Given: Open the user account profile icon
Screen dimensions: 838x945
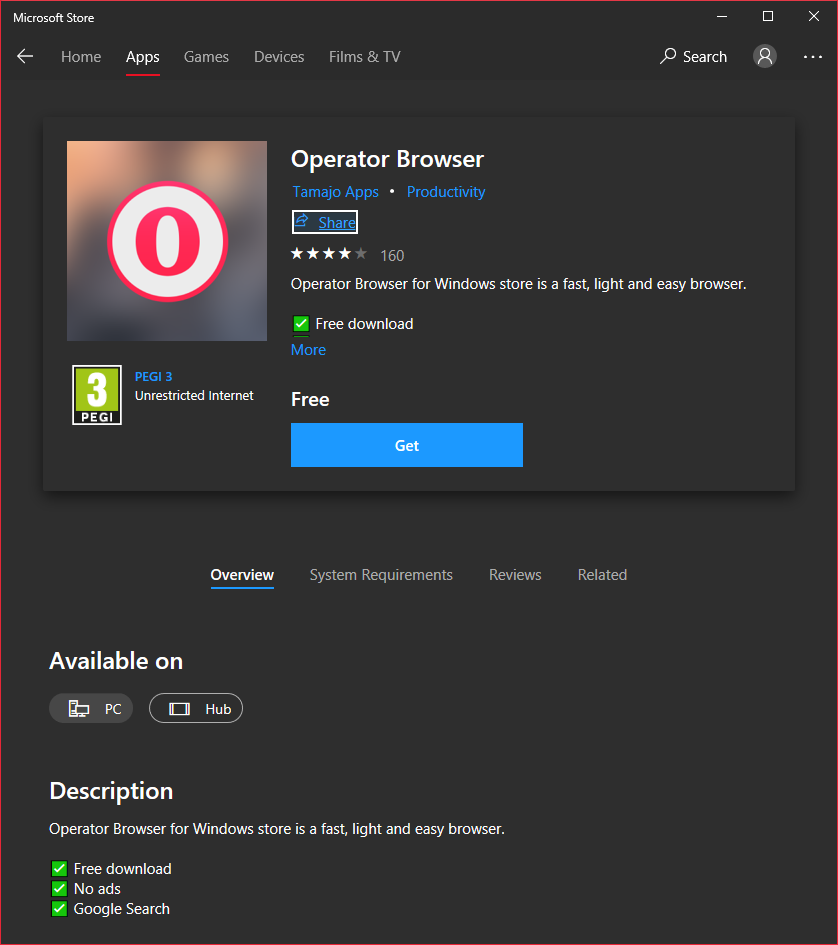Looking at the screenshot, I should 764,57.
